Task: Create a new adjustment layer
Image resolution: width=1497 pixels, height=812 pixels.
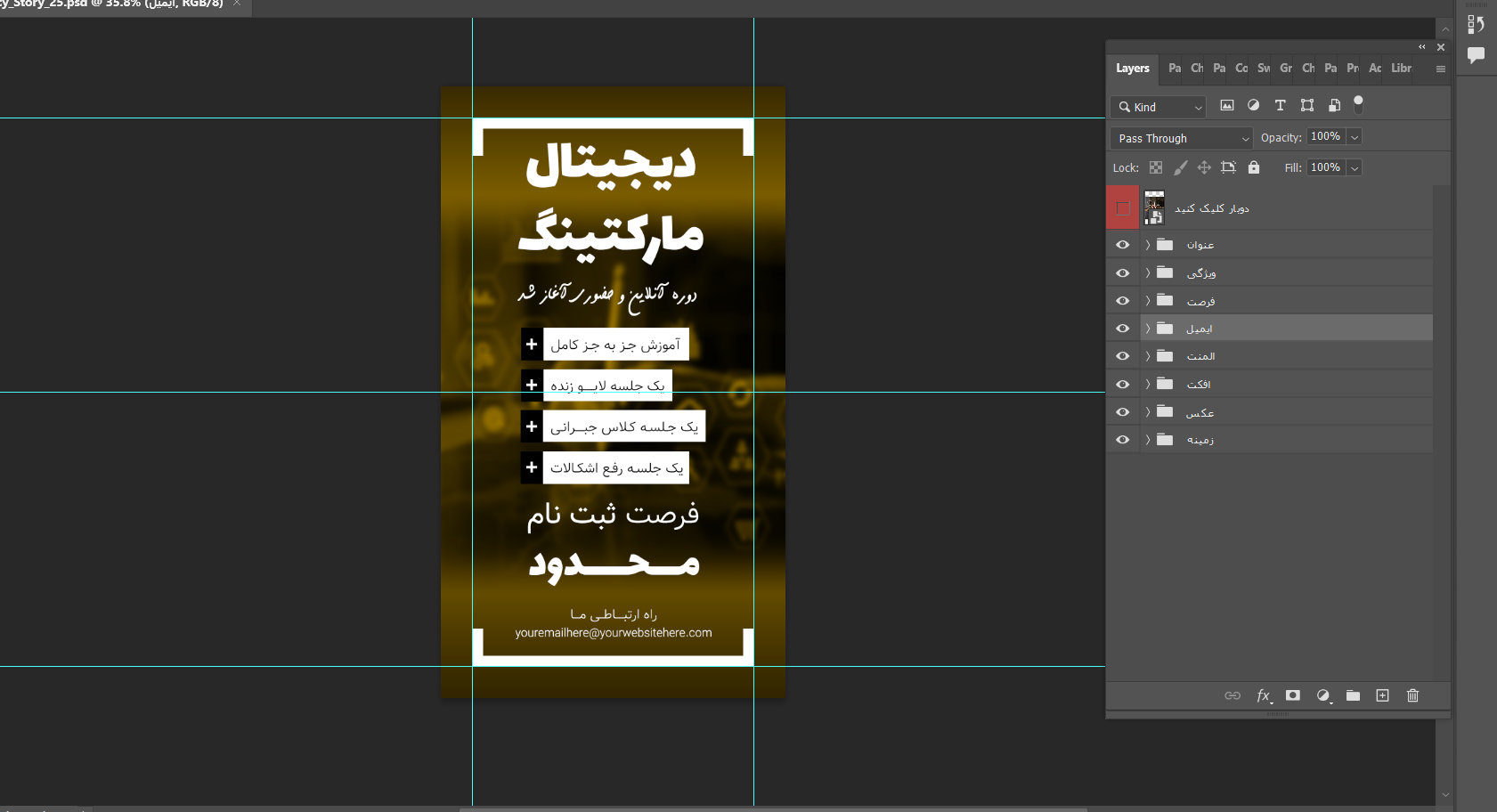Action: click(x=1323, y=695)
